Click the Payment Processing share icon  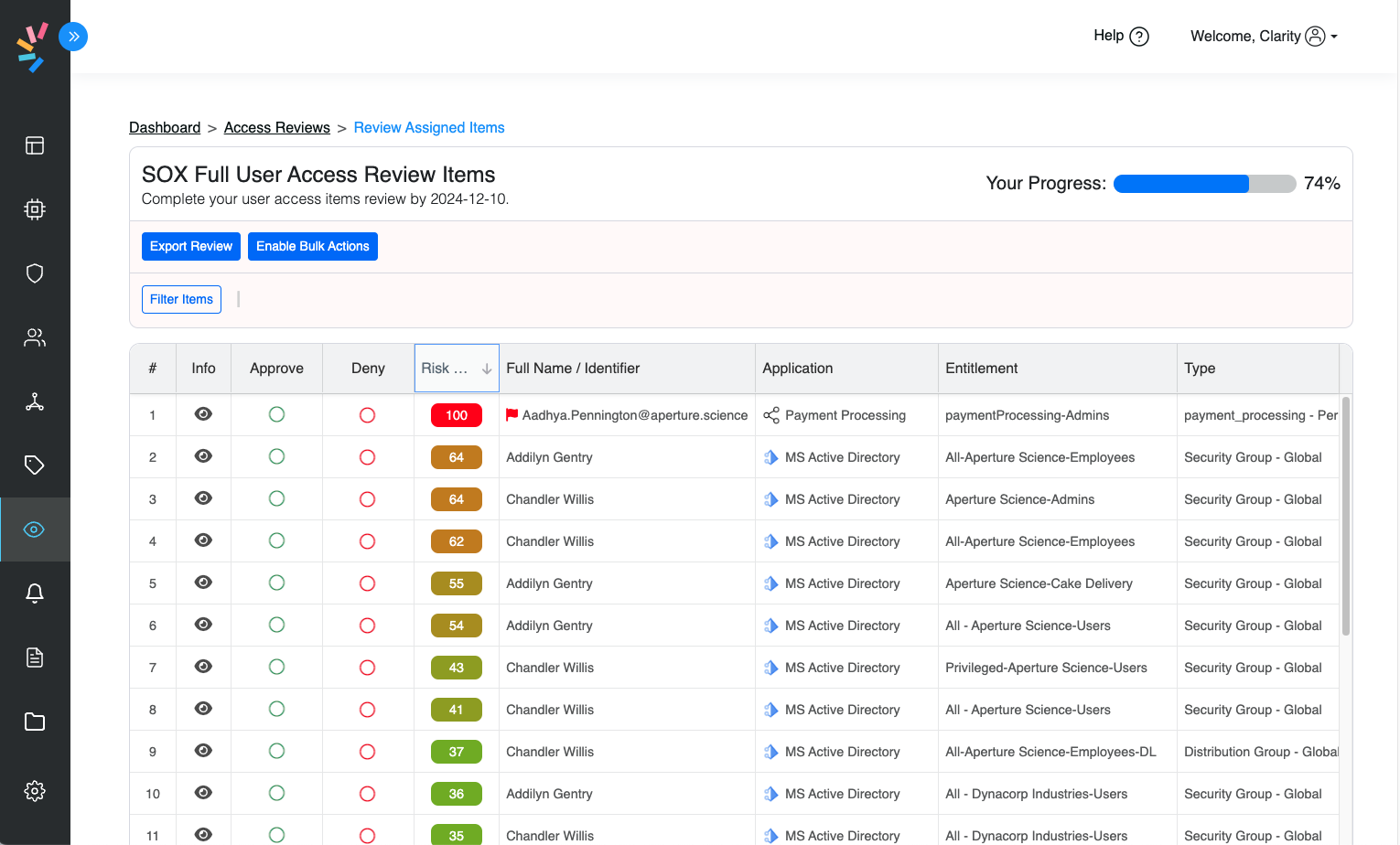771,415
